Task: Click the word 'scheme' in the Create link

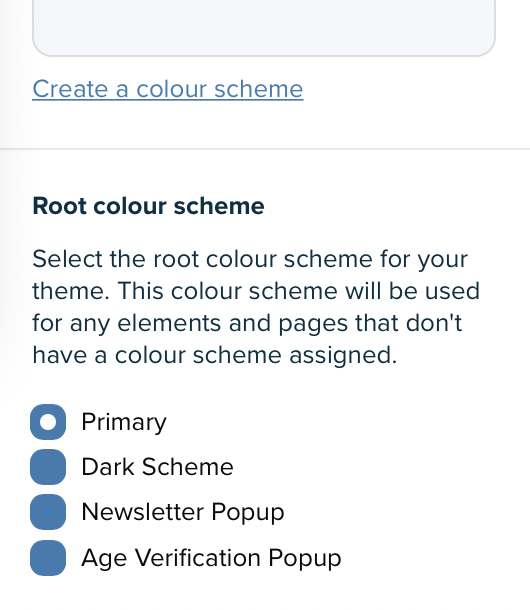Action: [x=258, y=89]
